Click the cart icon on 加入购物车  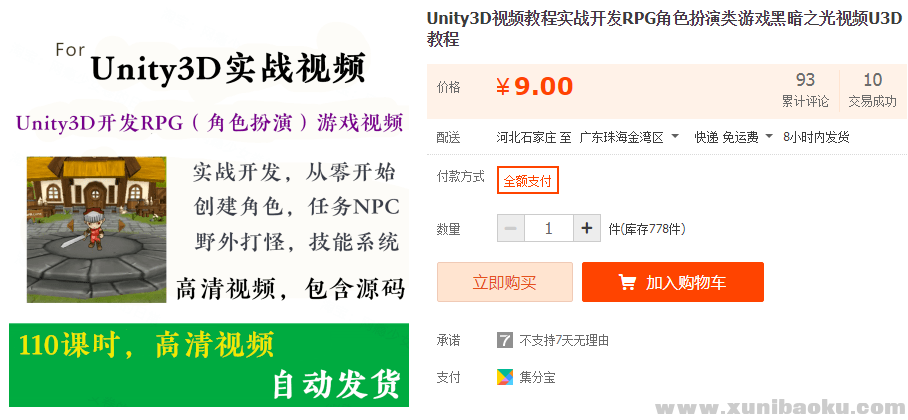click(628, 283)
